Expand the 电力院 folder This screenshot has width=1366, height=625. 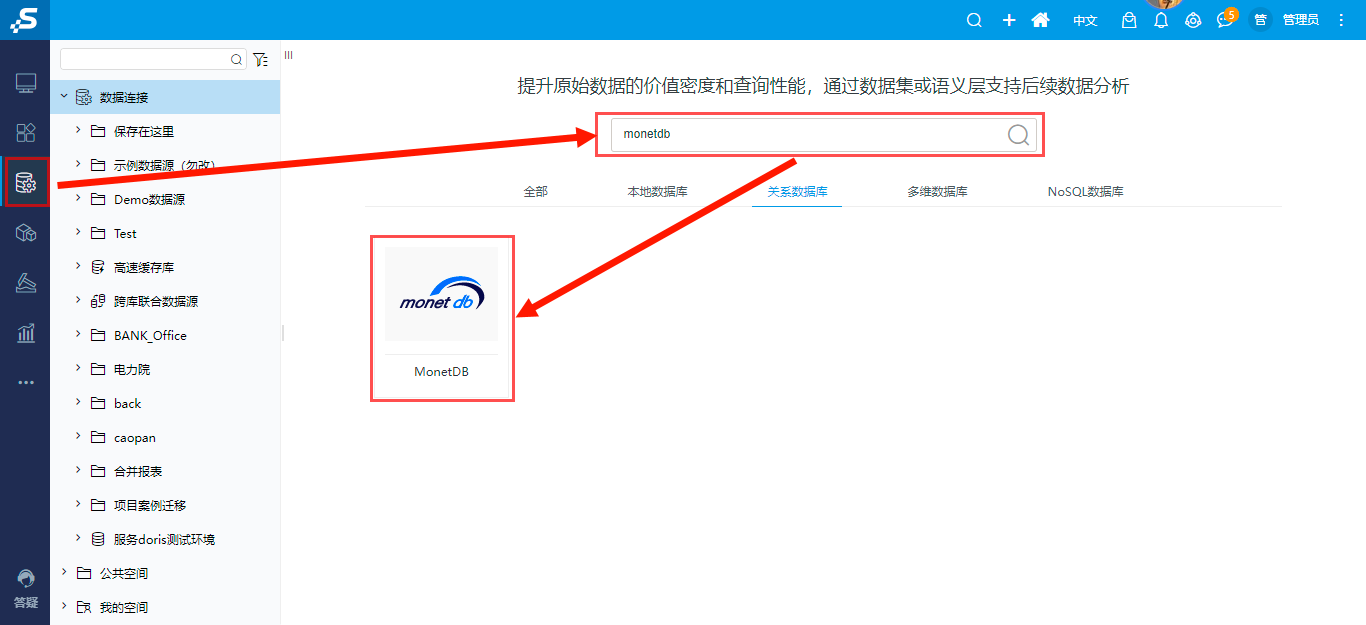pyautogui.click(x=79, y=369)
